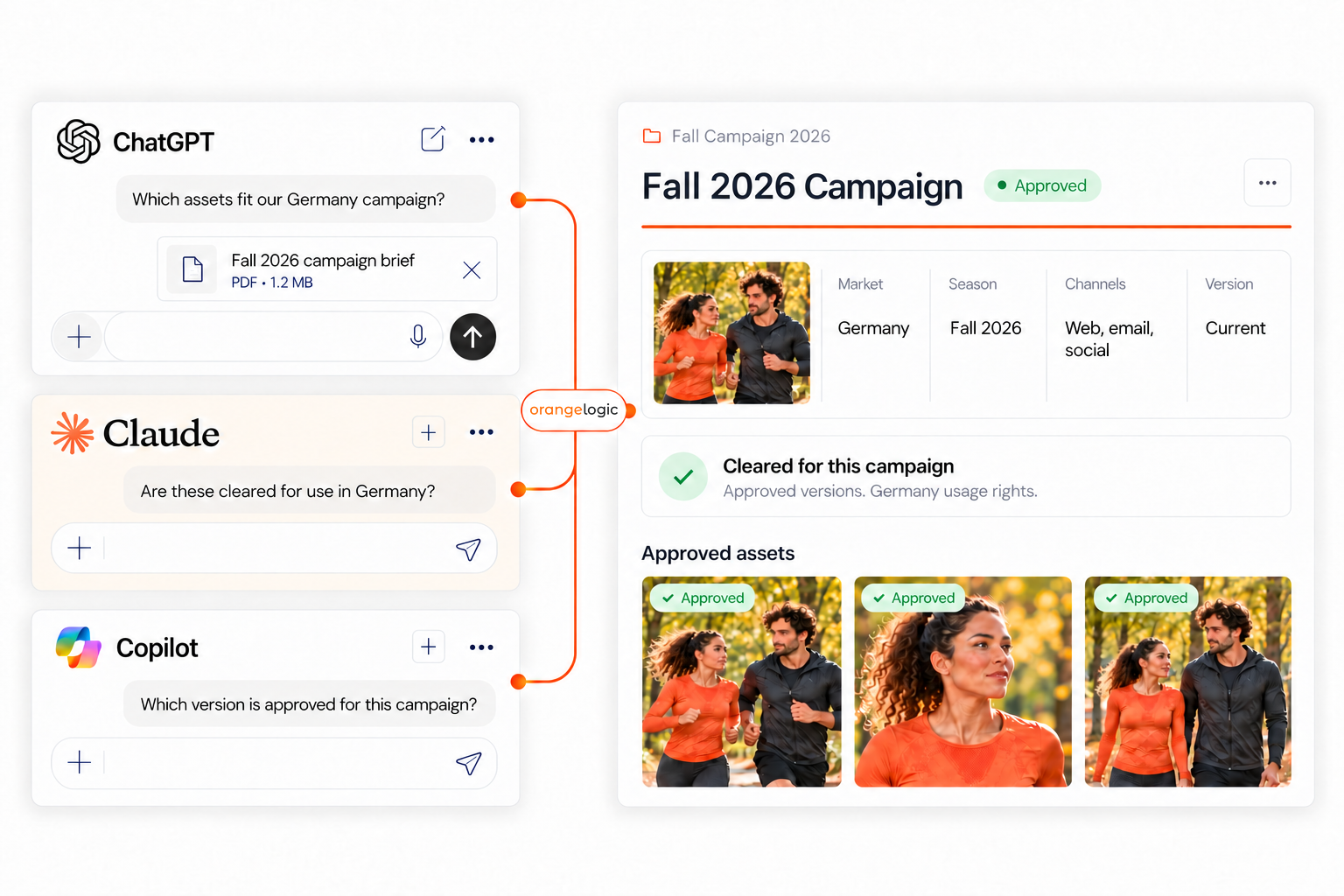Click the orangelogic connector badge
Viewport: 1344px width, 896px height.
pyautogui.click(x=574, y=409)
